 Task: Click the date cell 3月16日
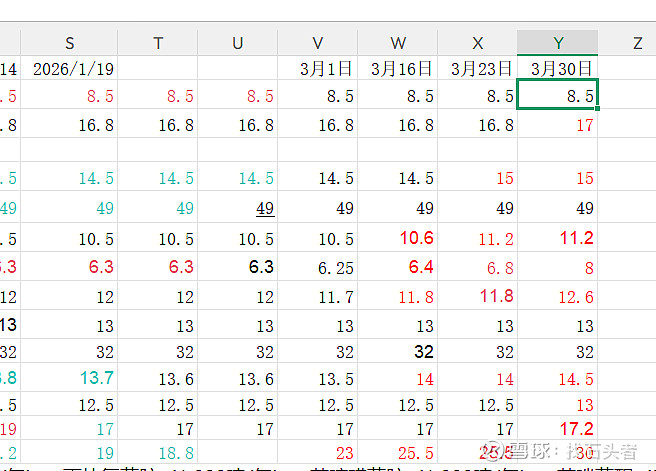coord(397,68)
